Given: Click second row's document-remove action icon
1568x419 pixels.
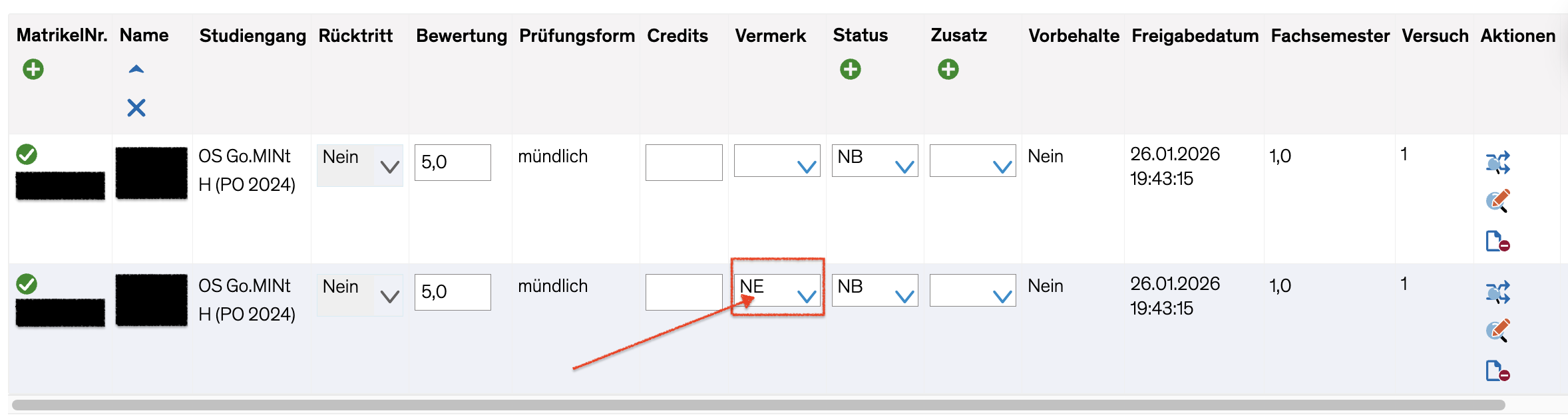Looking at the screenshot, I should pyautogui.click(x=1497, y=370).
